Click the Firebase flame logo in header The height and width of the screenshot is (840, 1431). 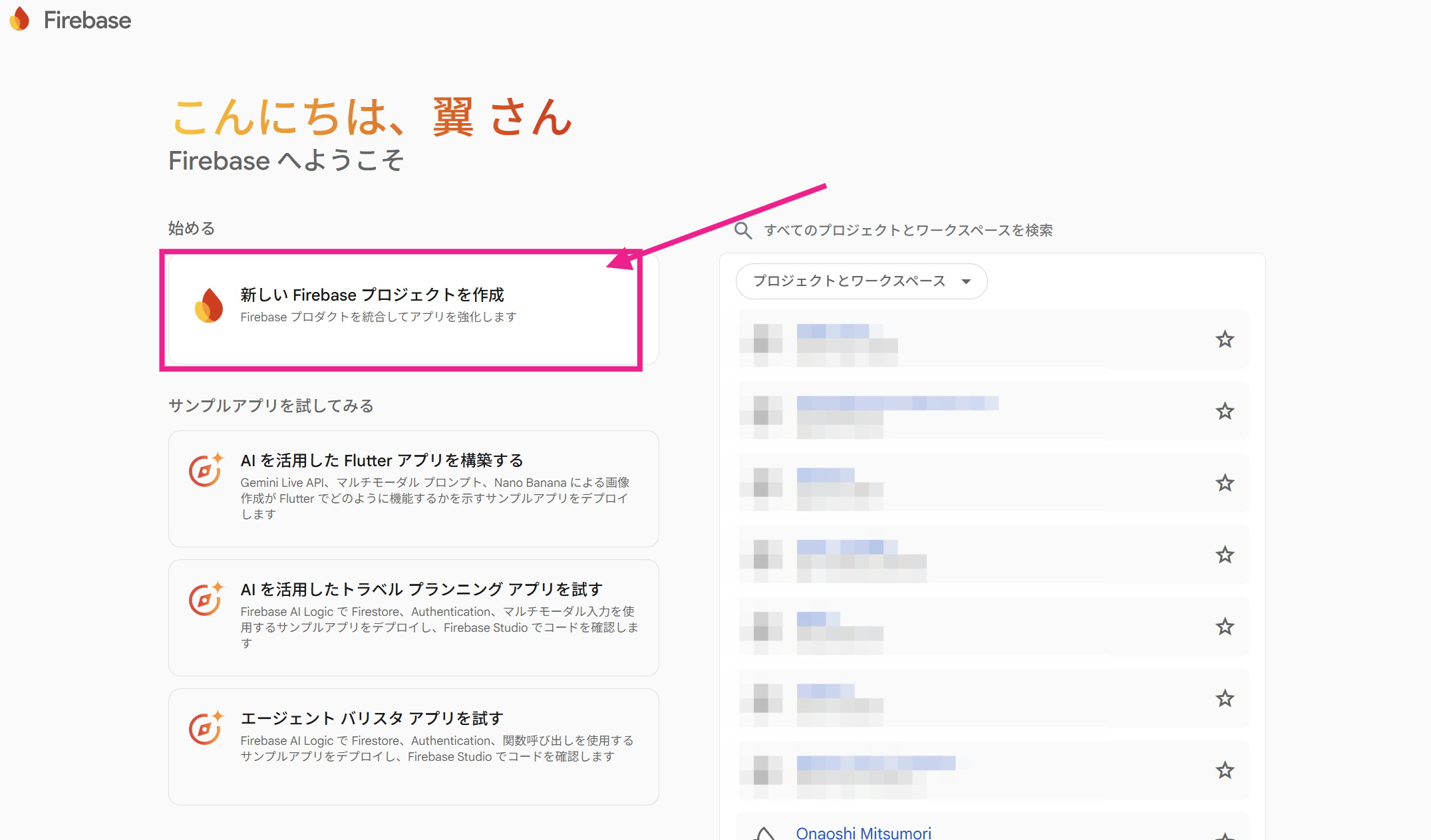pyautogui.click(x=19, y=19)
